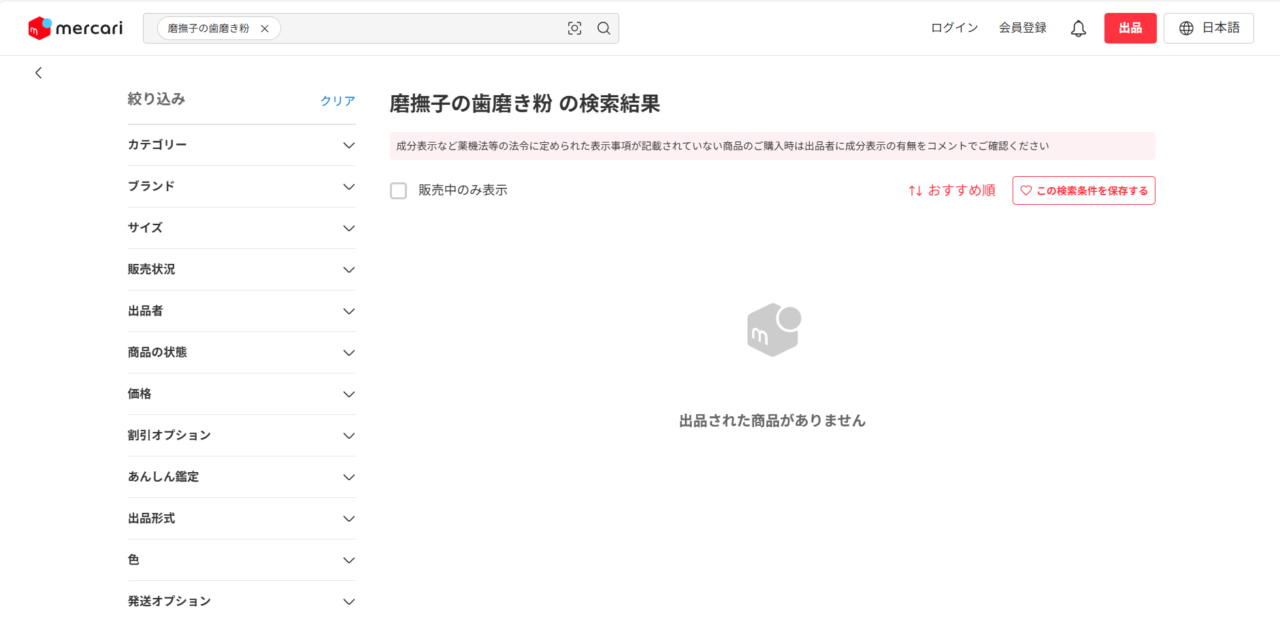Enable the 販売中のみ表示 checkbox
The height and width of the screenshot is (617, 1280).
(398, 190)
